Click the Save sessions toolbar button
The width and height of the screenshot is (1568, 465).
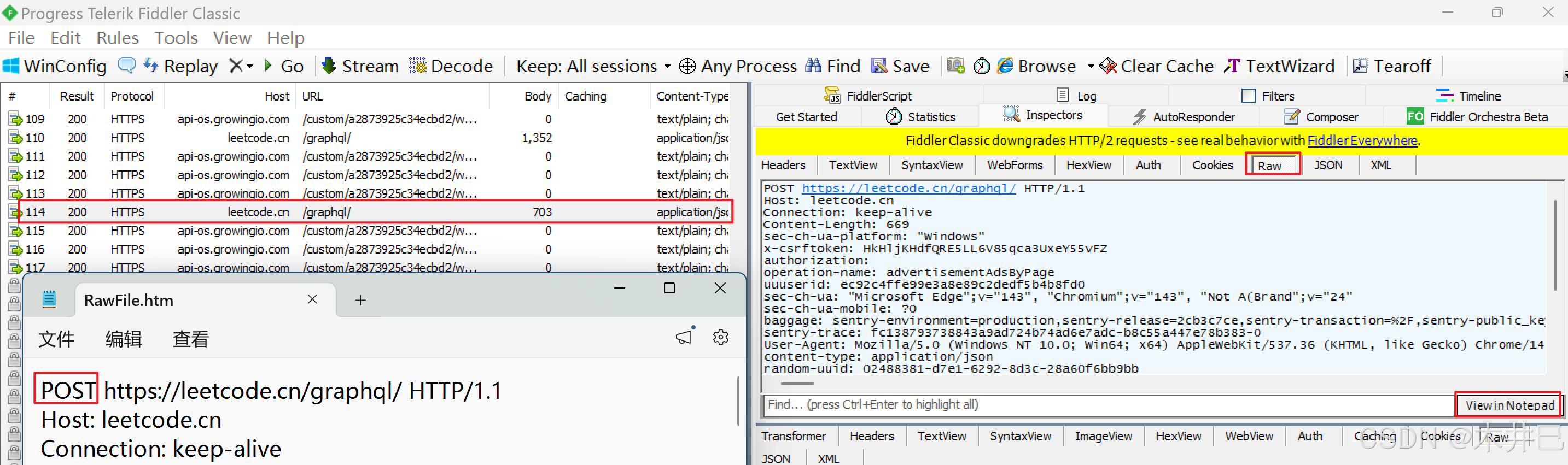[x=900, y=66]
